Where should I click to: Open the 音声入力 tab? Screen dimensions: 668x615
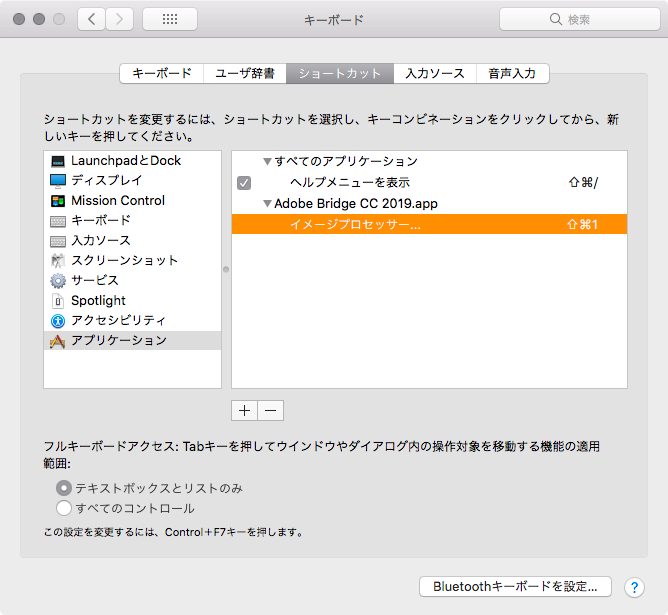click(513, 73)
